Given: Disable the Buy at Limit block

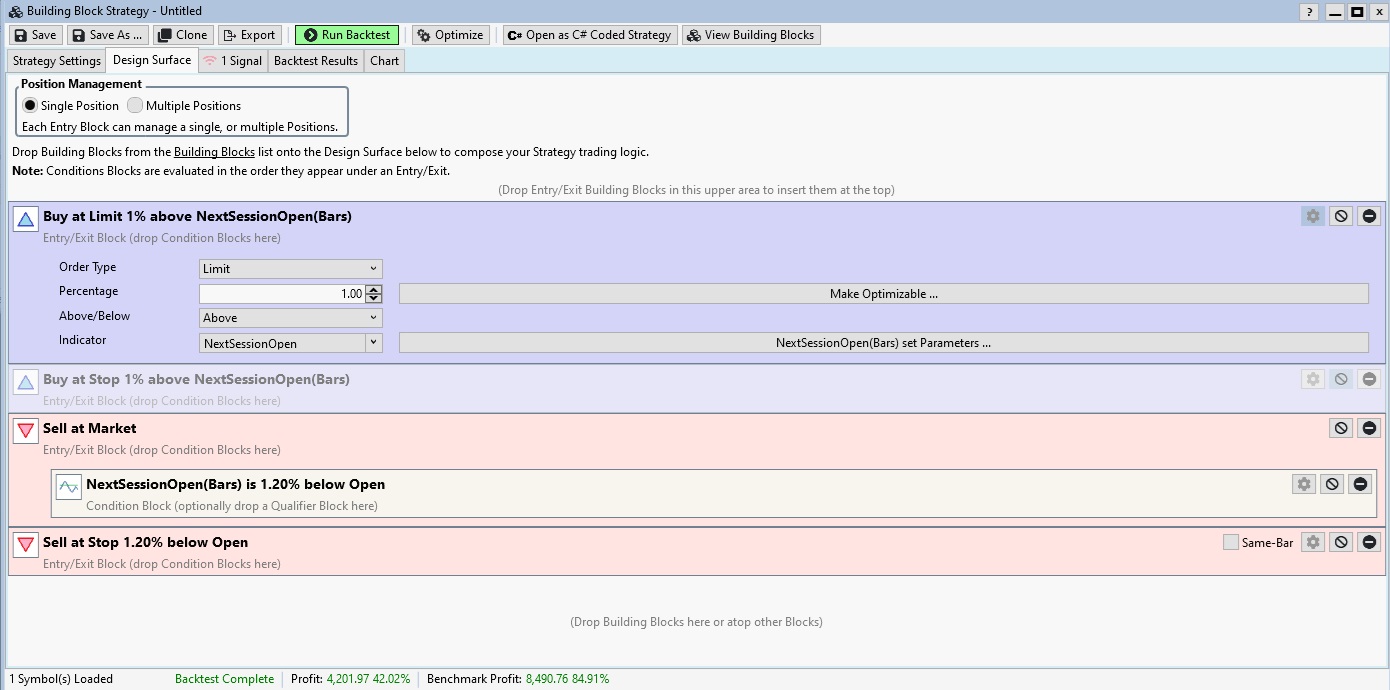Looking at the screenshot, I should (x=1341, y=216).
